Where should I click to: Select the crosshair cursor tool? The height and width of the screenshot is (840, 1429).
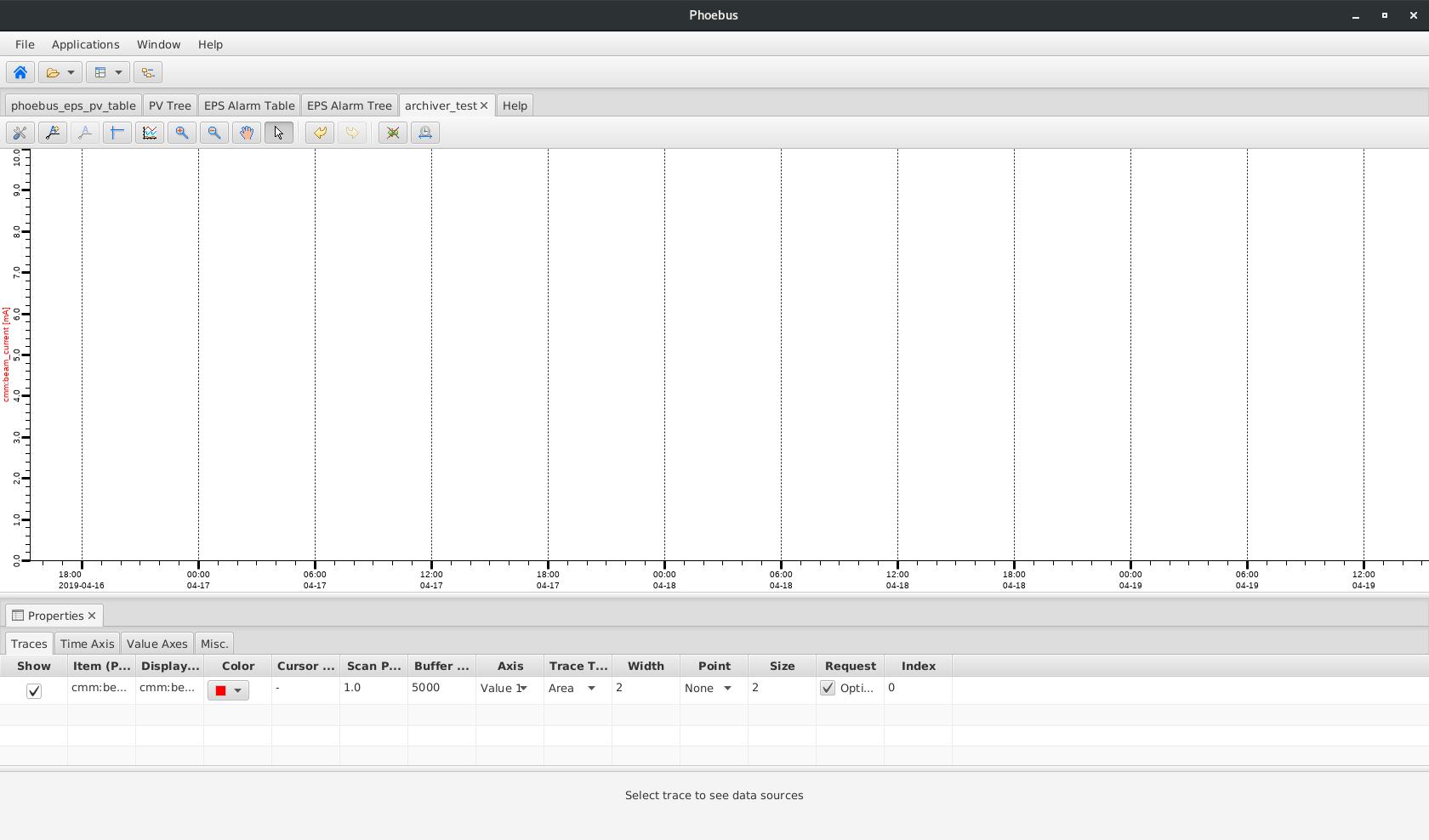coord(117,133)
